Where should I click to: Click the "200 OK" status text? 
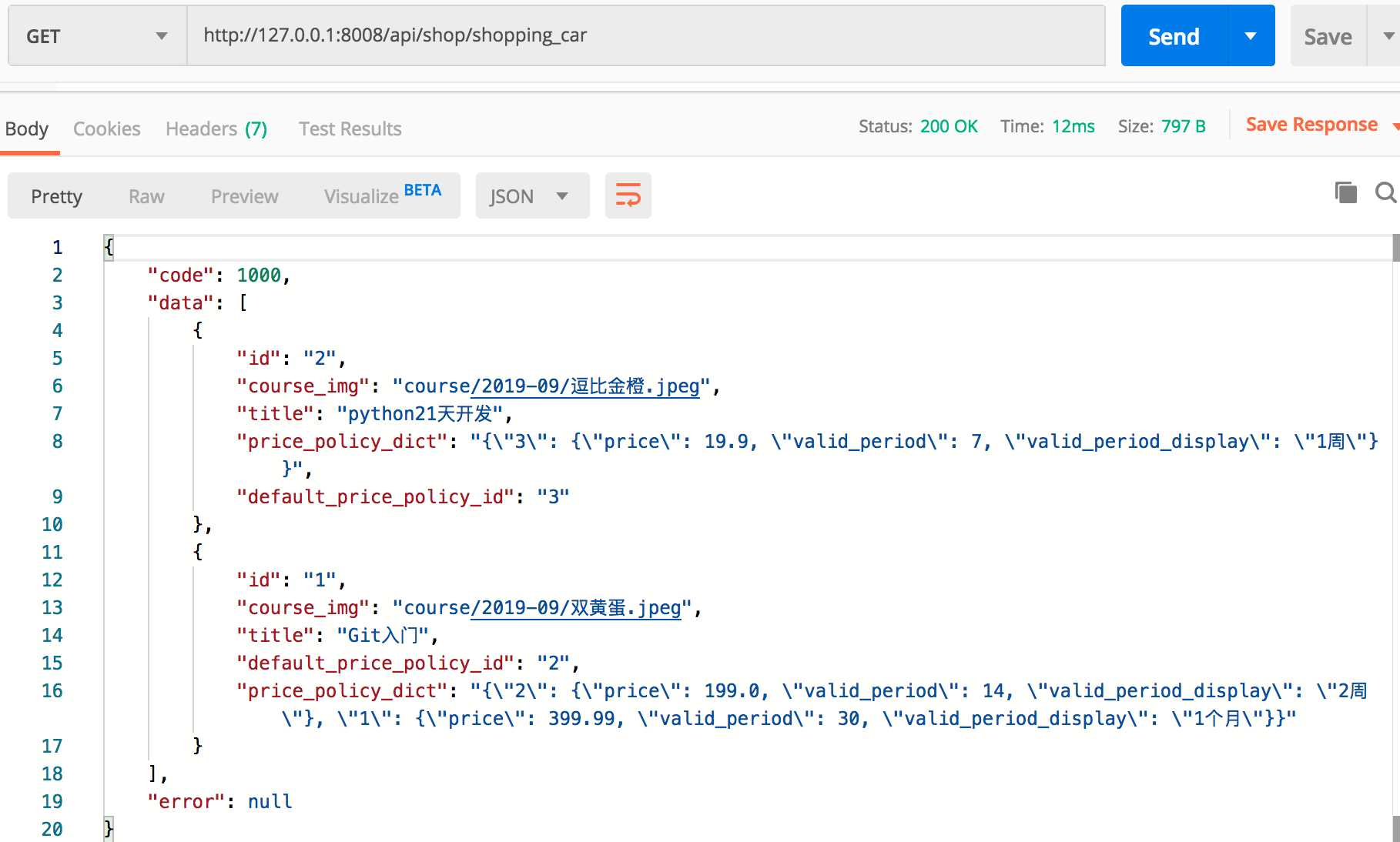949,126
